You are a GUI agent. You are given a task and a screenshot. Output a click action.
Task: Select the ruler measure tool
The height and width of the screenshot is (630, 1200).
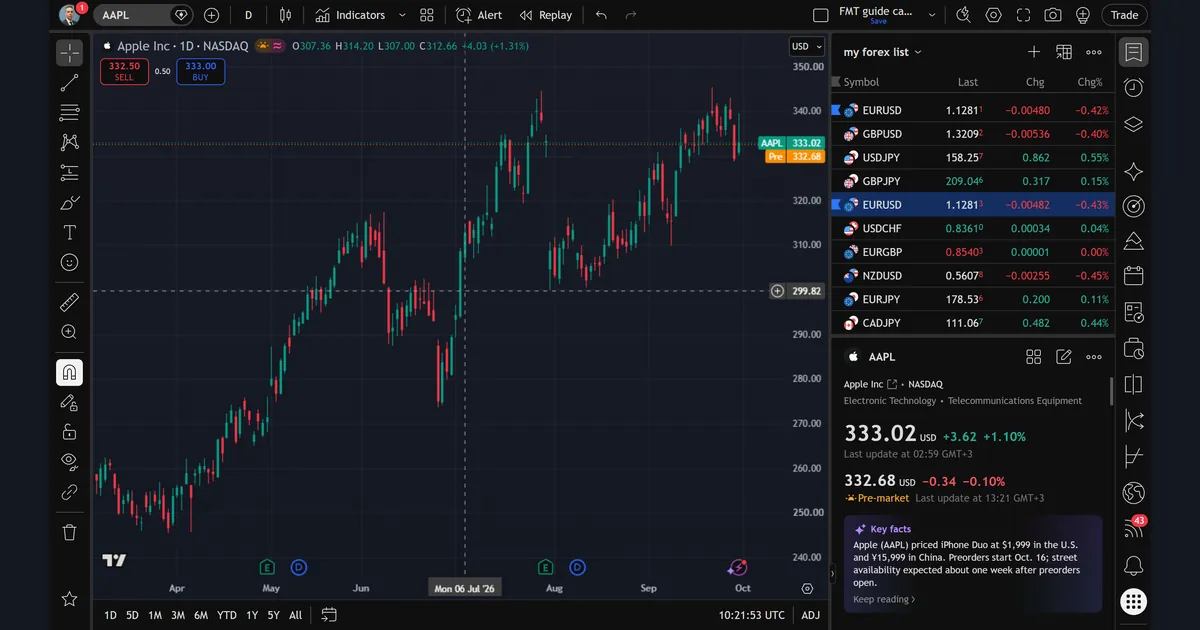click(x=69, y=302)
